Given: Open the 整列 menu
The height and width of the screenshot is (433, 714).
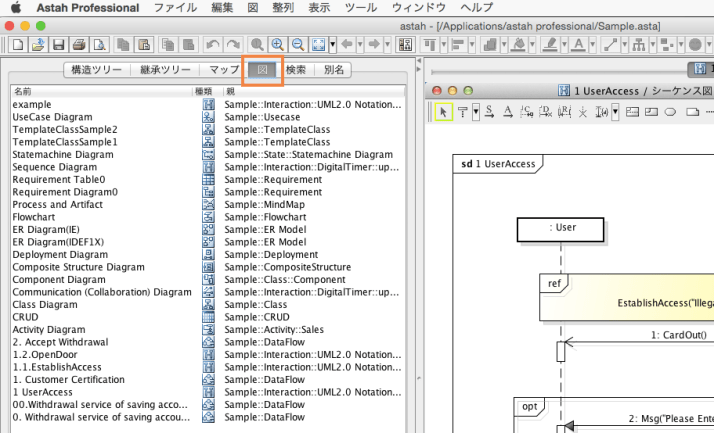Looking at the screenshot, I should (x=283, y=7).
